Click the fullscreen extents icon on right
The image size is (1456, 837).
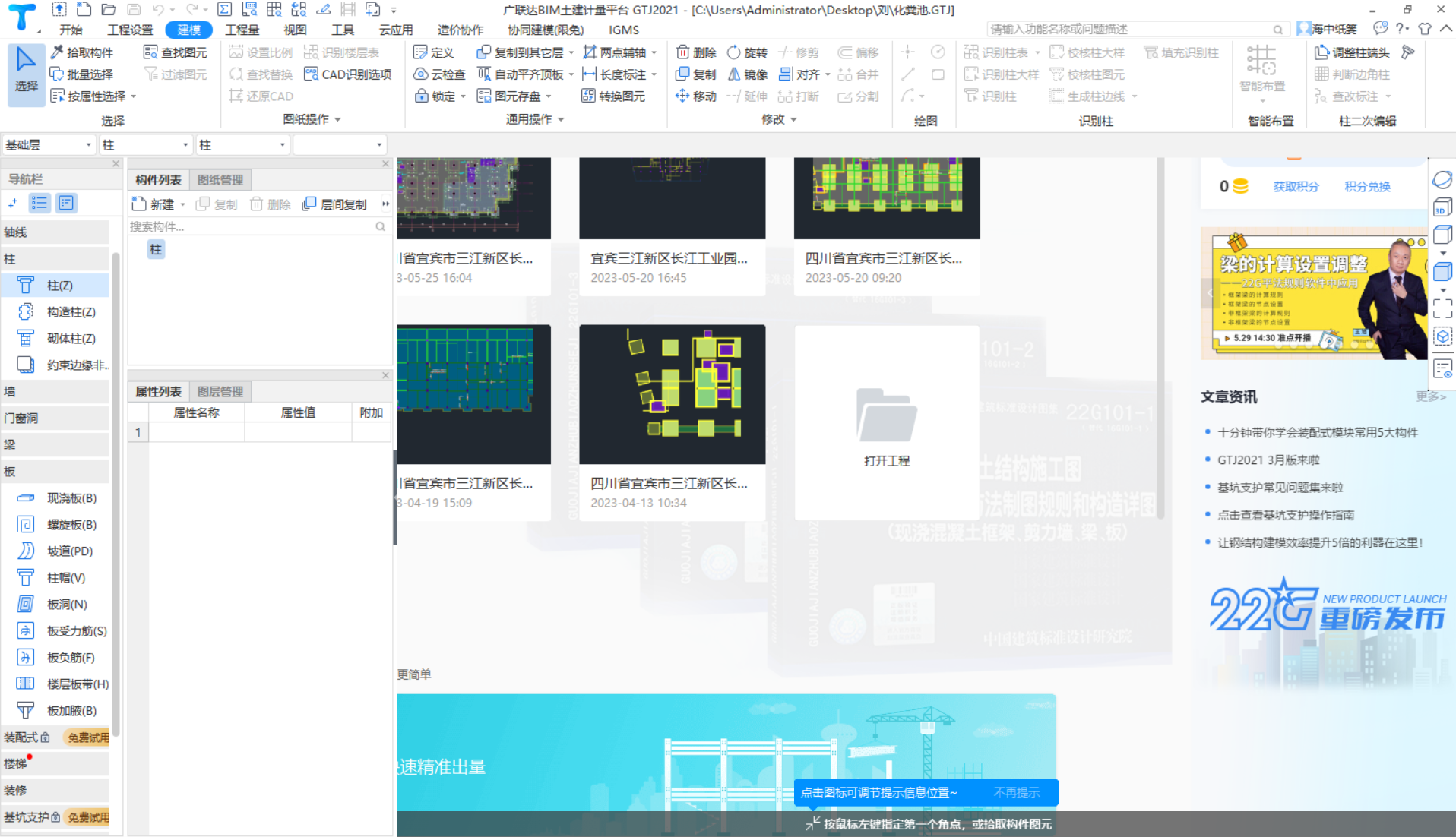pyautogui.click(x=1442, y=308)
